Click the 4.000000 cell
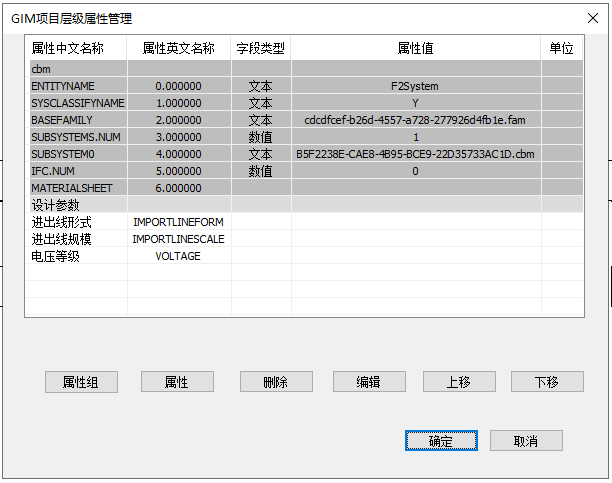The width and height of the screenshot is (612, 483). click(x=179, y=154)
